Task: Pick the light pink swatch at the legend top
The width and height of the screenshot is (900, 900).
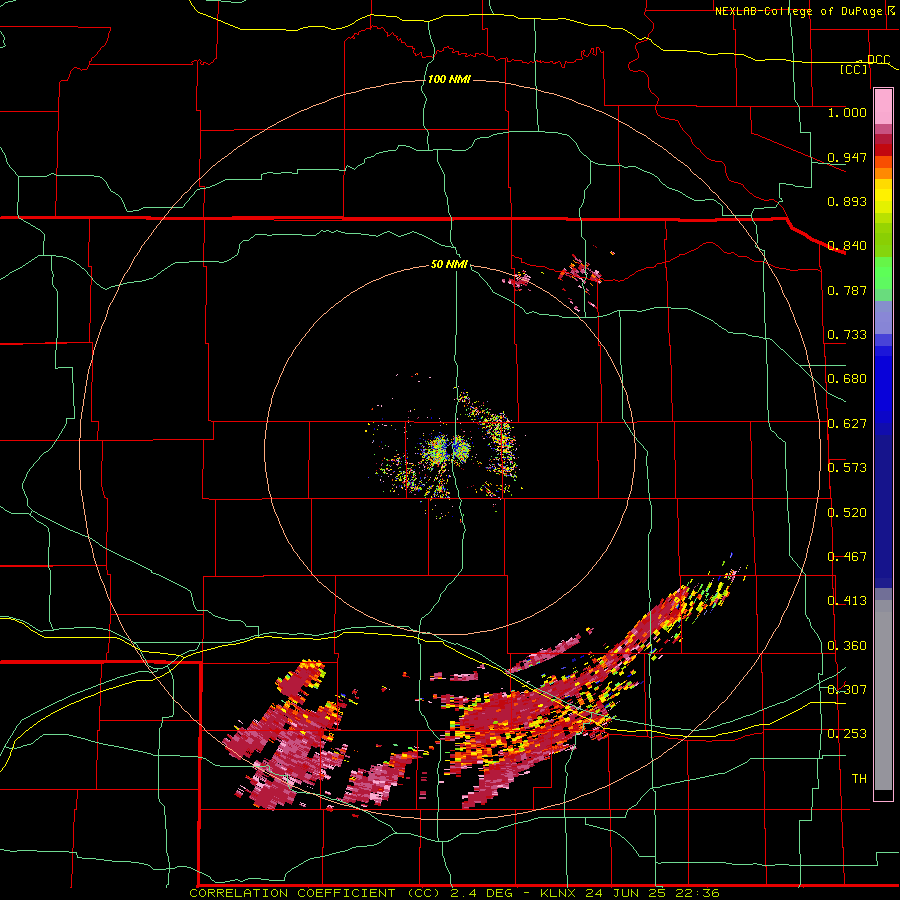Action: click(883, 106)
